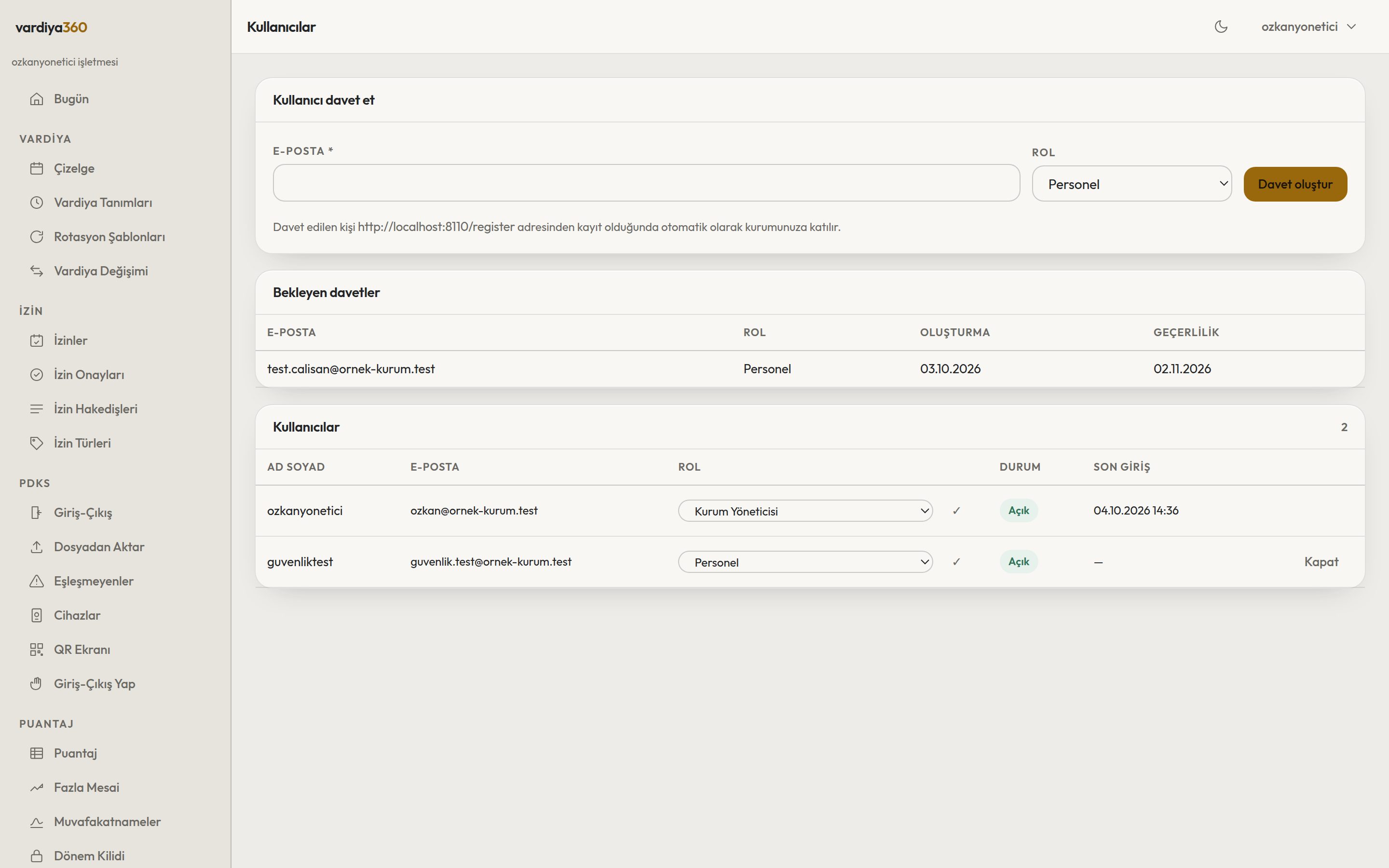This screenshot has height=868, width=1389.
Task: Click the Fazla Mesai trend icon
Action: (37, 787)
